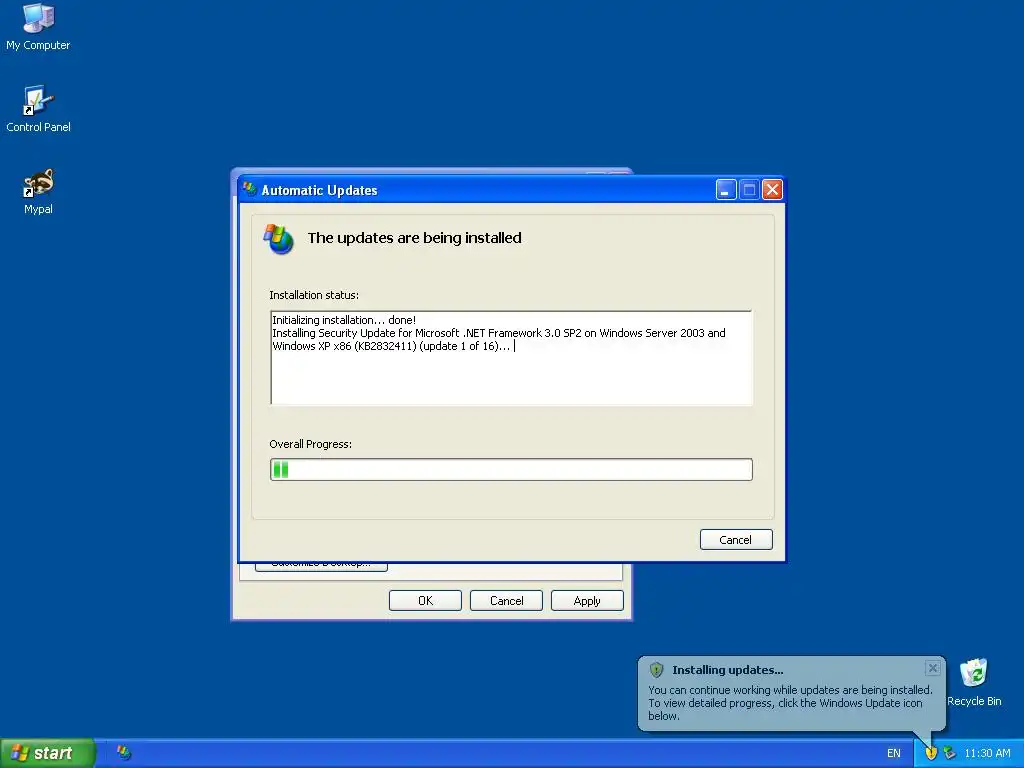Open the Control Panel desktop shortcut

(x=38, y=108)
